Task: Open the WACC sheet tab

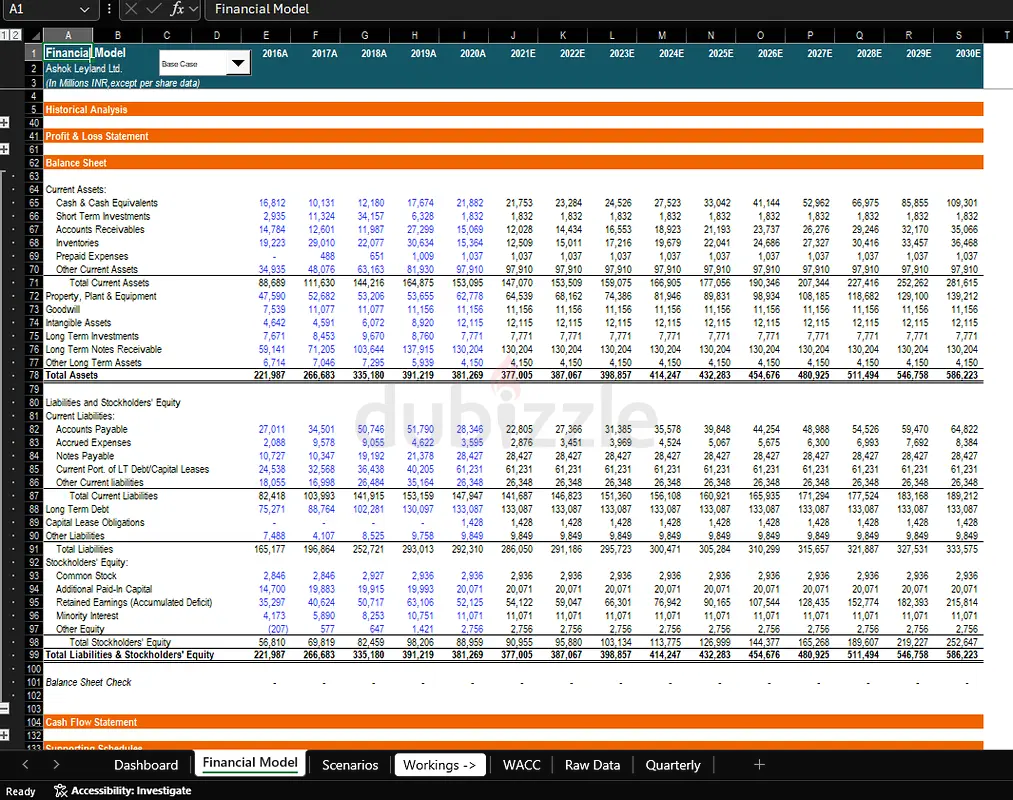Action: coord(521,765)
